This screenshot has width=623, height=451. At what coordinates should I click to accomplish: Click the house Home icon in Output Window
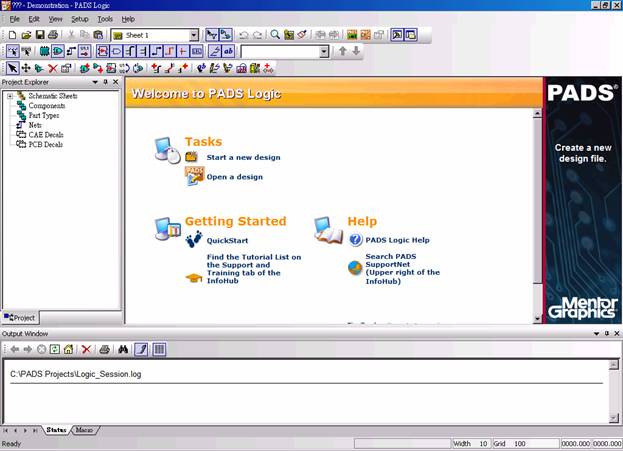(68, 349)
